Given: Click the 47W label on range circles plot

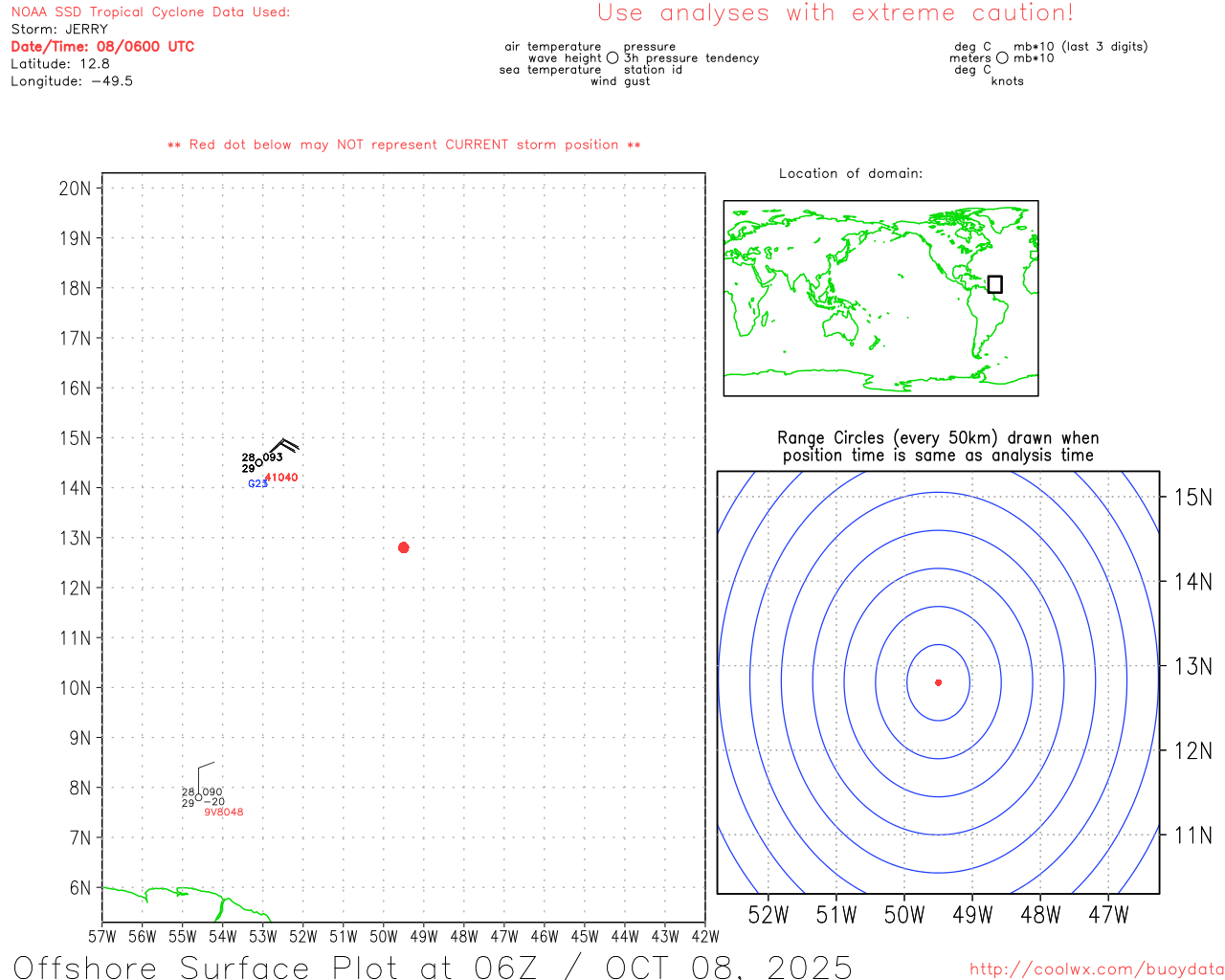Looking at the screenshot, I should coord(1108,915).
